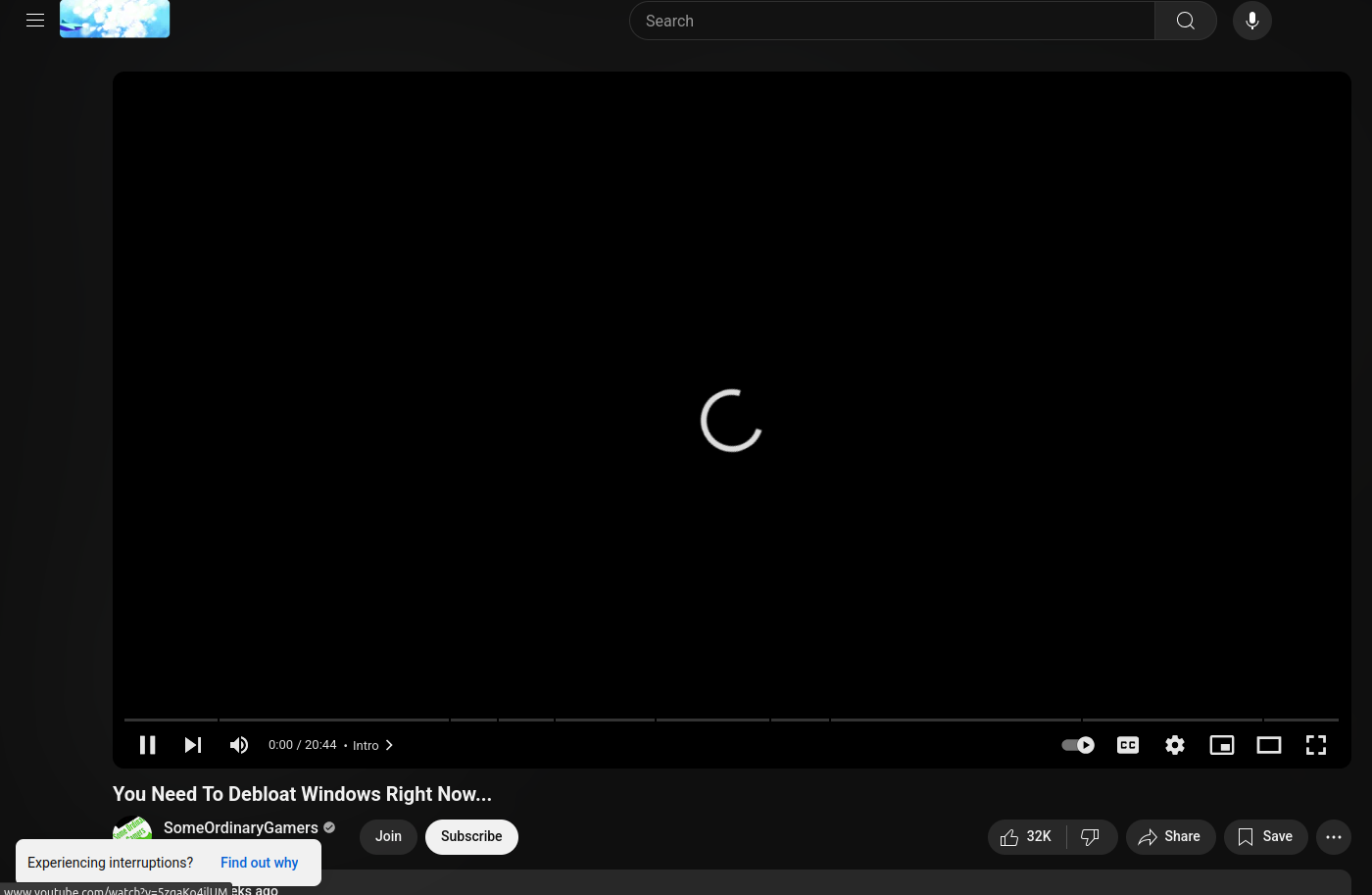Screen dimensions: 1372x895
Task: Share the video
Action: pos(1170,836)
